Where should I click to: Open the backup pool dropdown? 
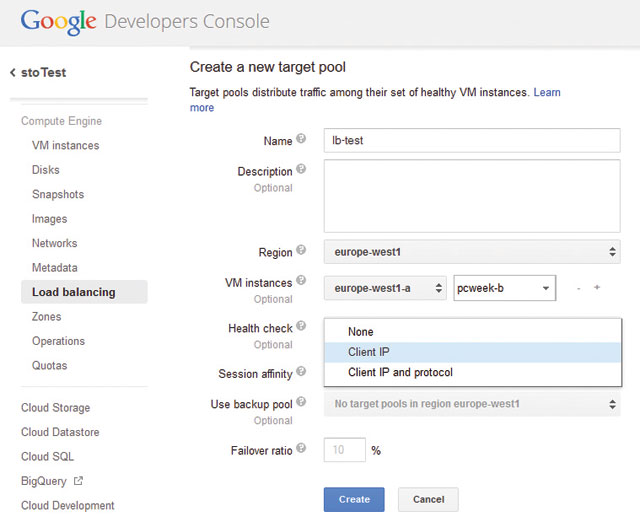point(472,404)
